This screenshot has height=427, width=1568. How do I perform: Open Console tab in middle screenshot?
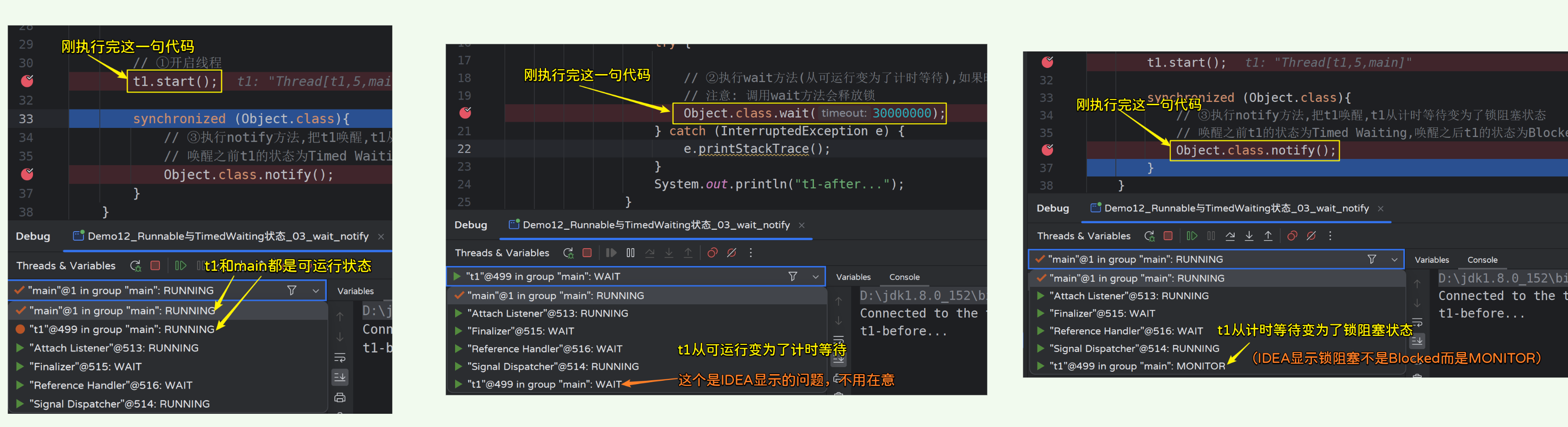904,277
